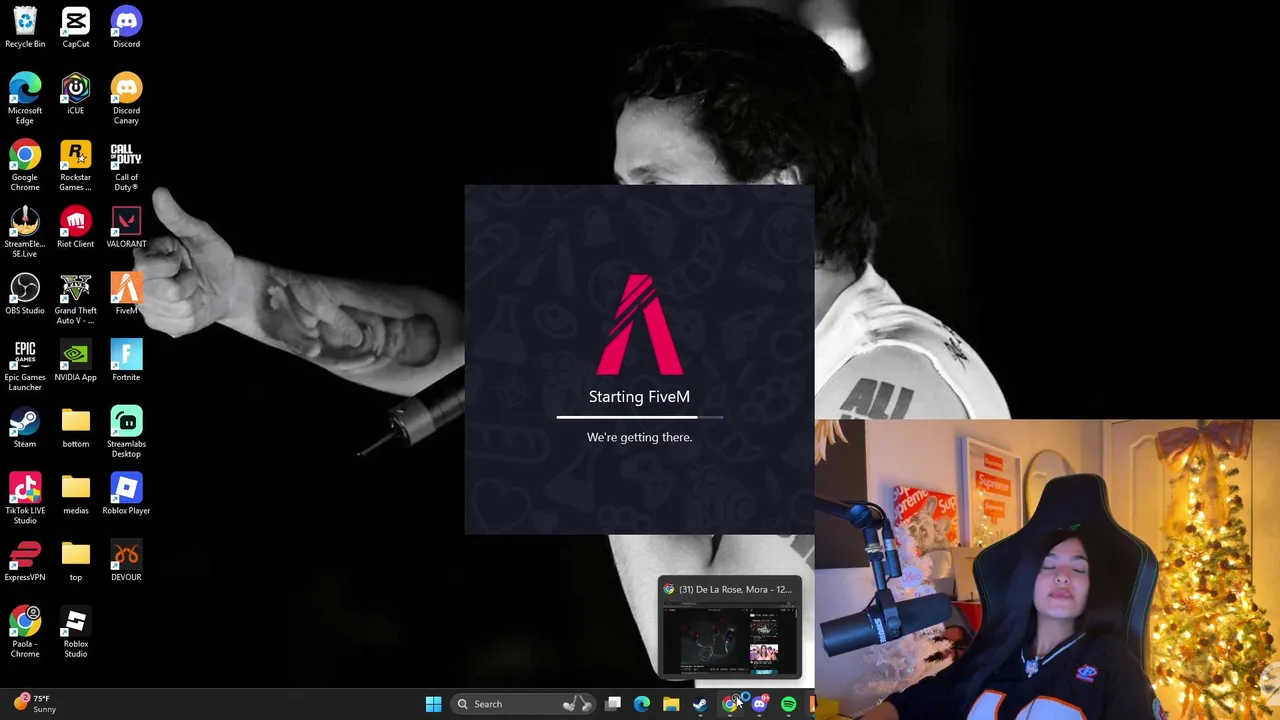Select the Chrome window preview thumbnail
The image size is (1280, 720).
tap(730, 640)
